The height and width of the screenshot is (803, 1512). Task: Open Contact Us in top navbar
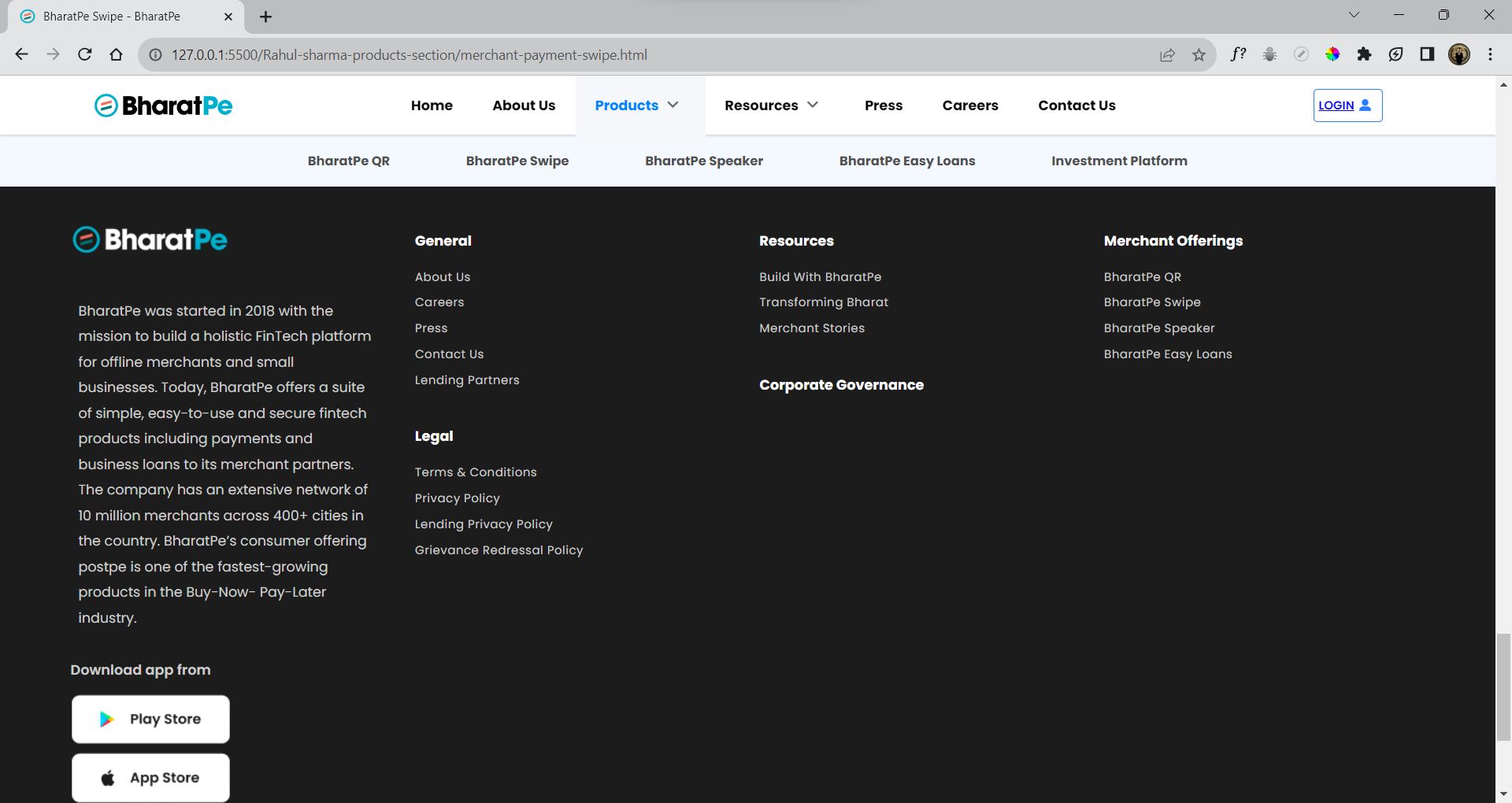pos(1077,105)
